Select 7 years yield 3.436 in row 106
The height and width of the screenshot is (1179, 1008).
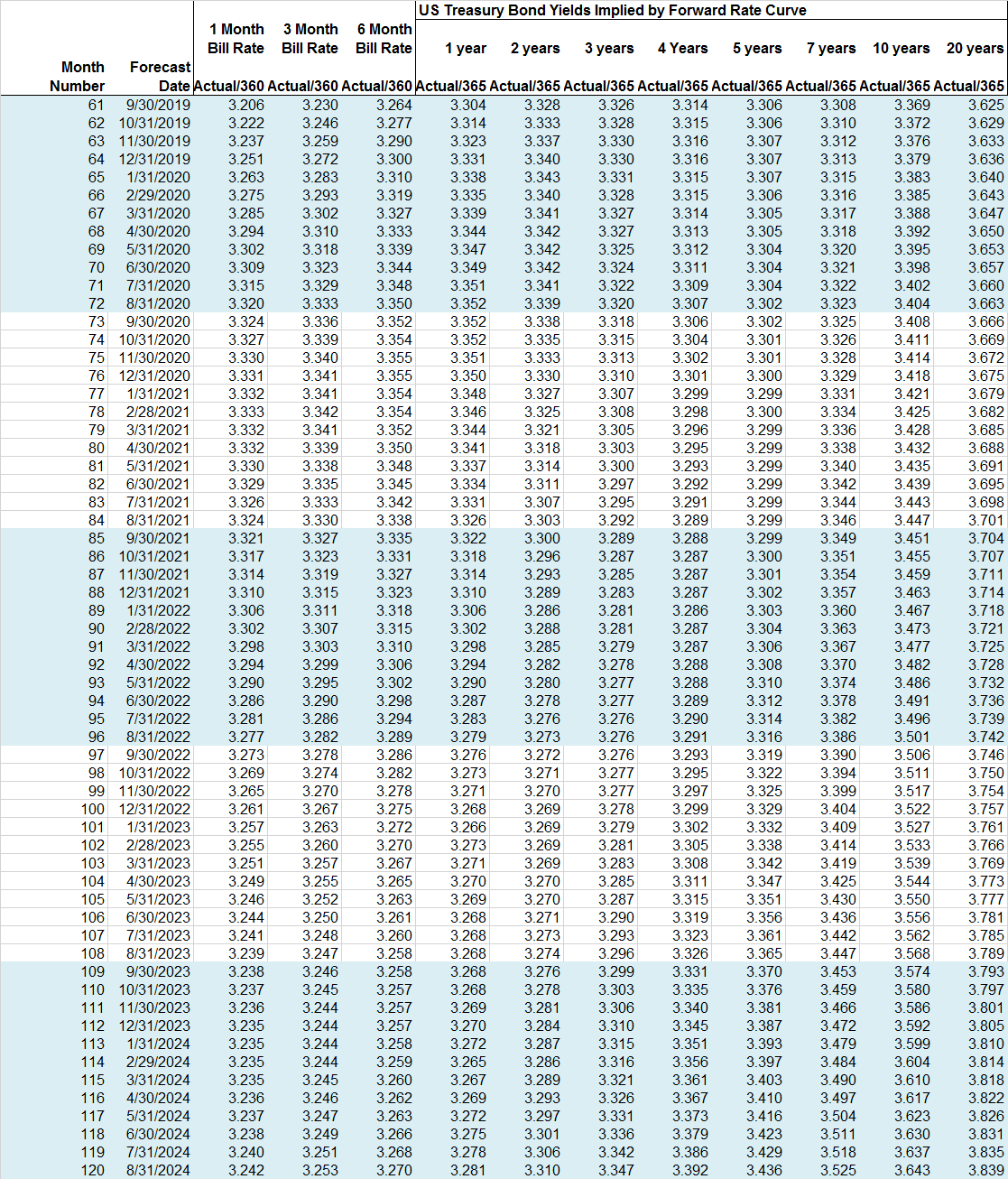coord(838,917)
